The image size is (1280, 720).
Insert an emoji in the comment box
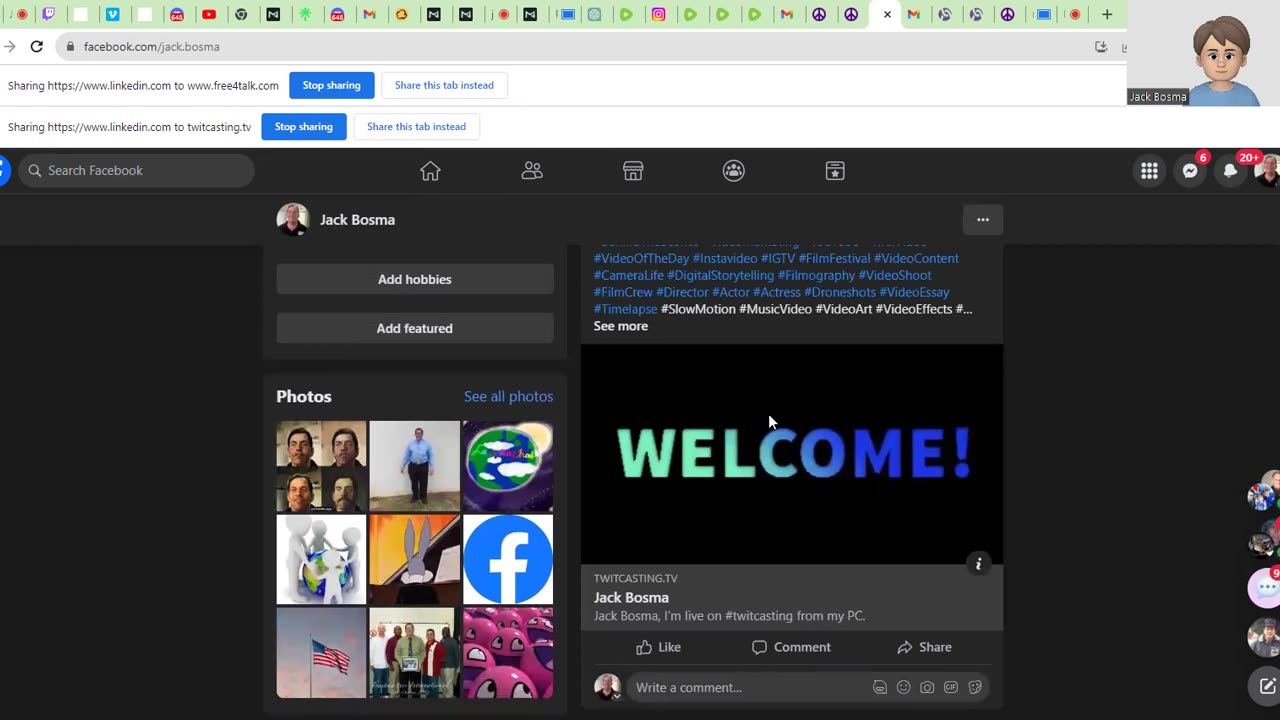904,687
